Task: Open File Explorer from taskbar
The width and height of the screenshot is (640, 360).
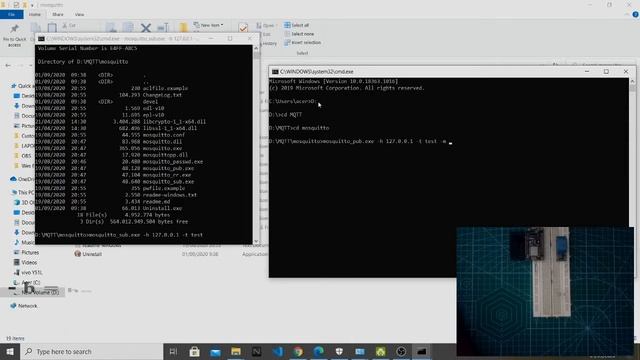Action: (236, 351)
